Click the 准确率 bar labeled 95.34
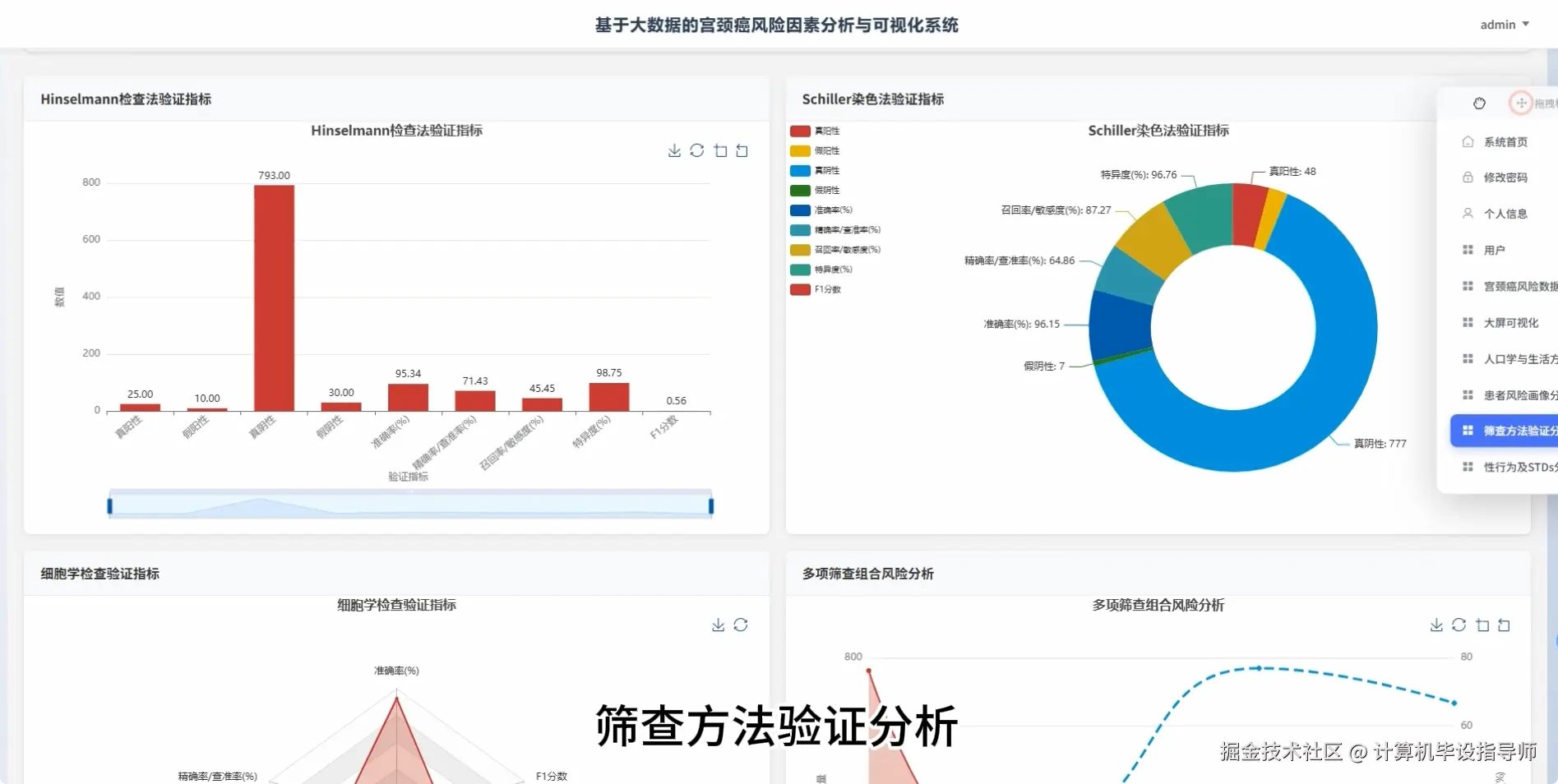 408,398
